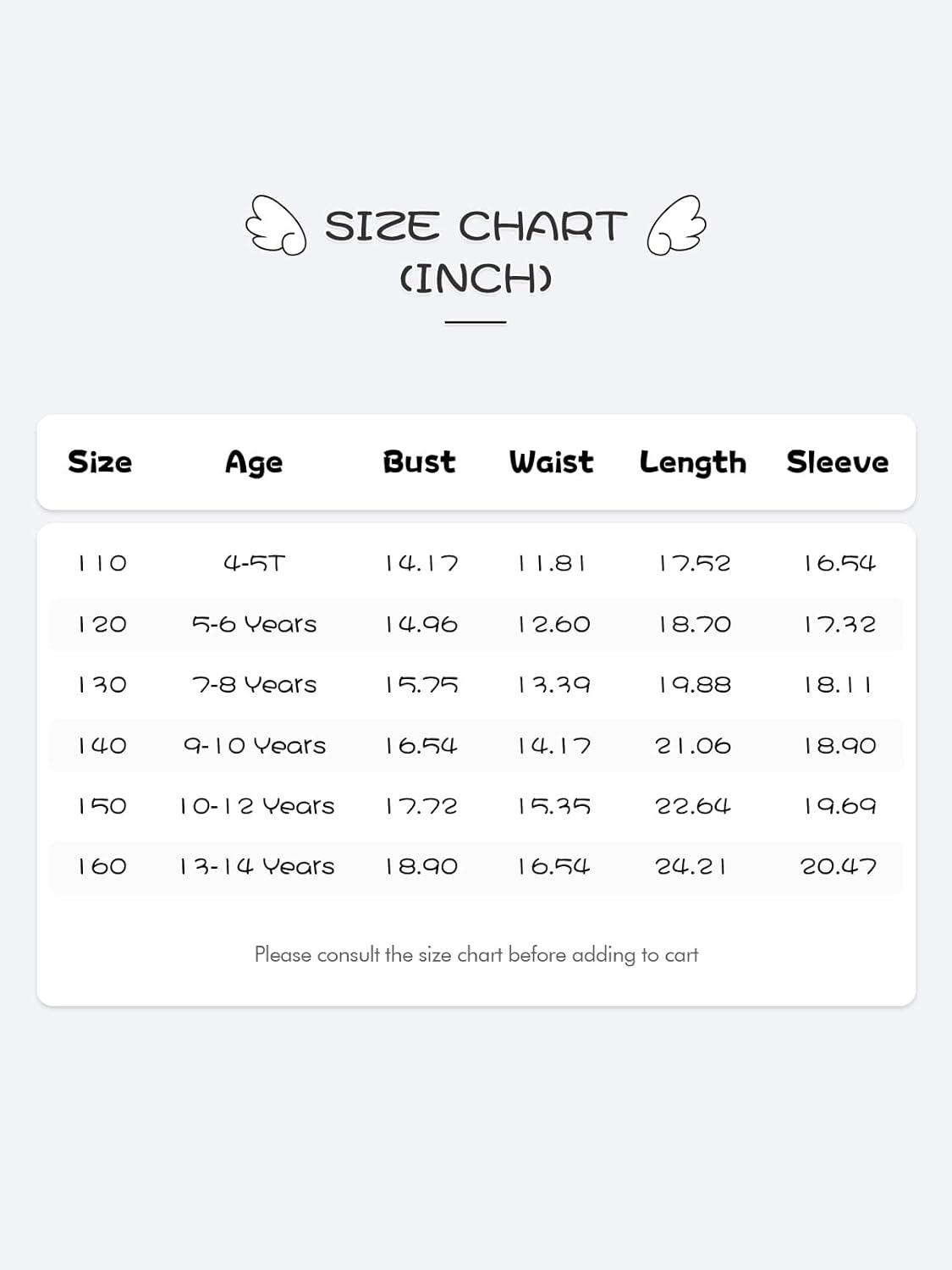The image size is (952, 1270).
Task: Select the 10-12 Years age cell
Action: (x=256, y=806)
